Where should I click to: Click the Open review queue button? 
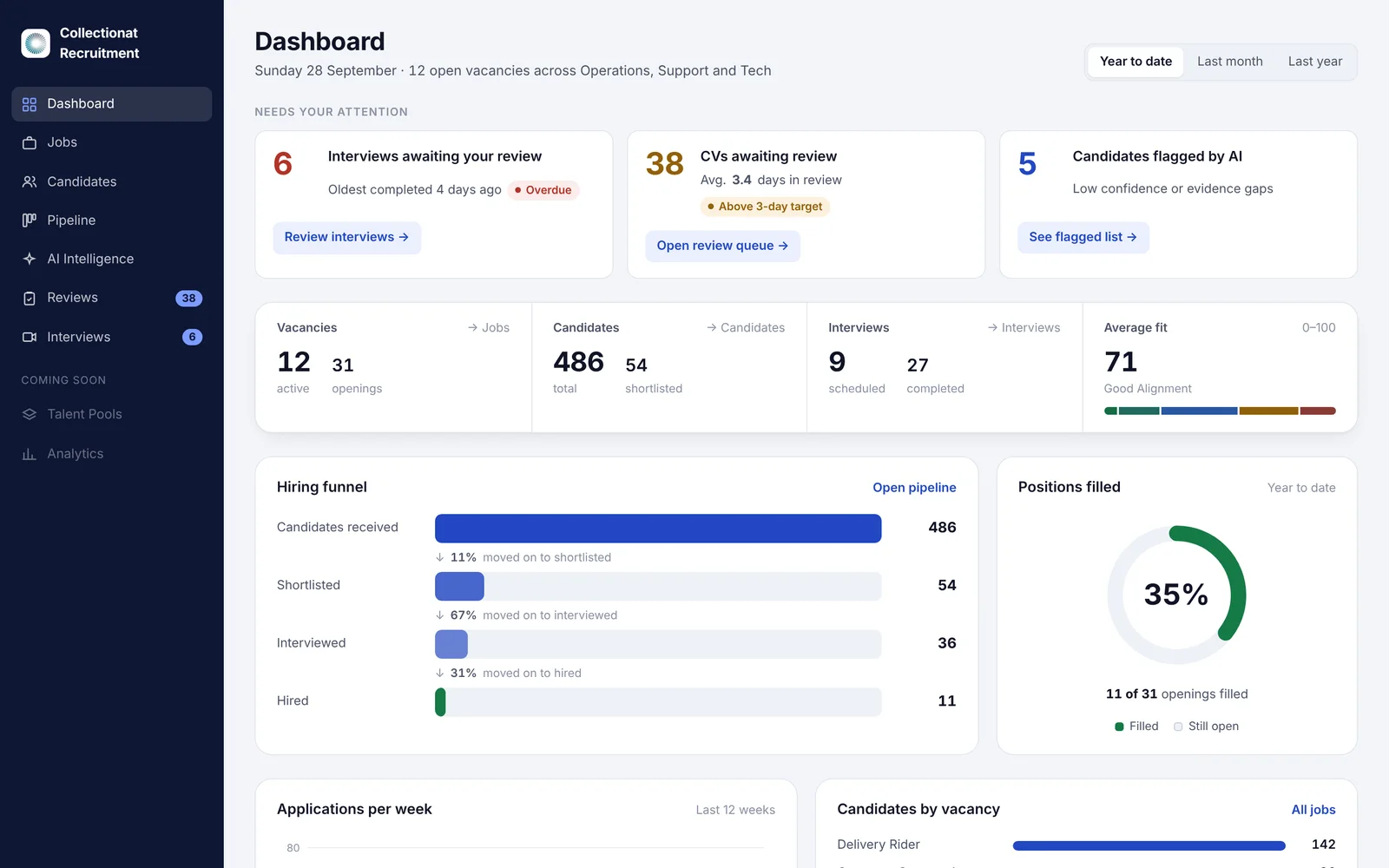(722, 247)
